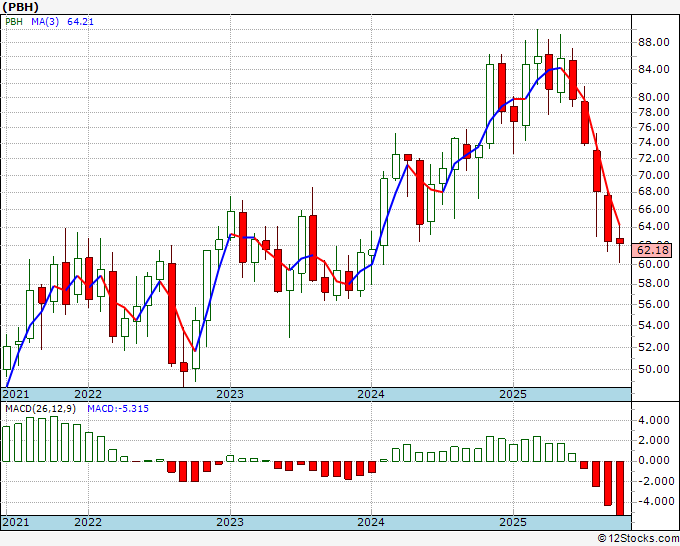This screenshot has height=546, width=680.
Task: Click the 72.00 price axis label
Action: [x=653, y=159]
